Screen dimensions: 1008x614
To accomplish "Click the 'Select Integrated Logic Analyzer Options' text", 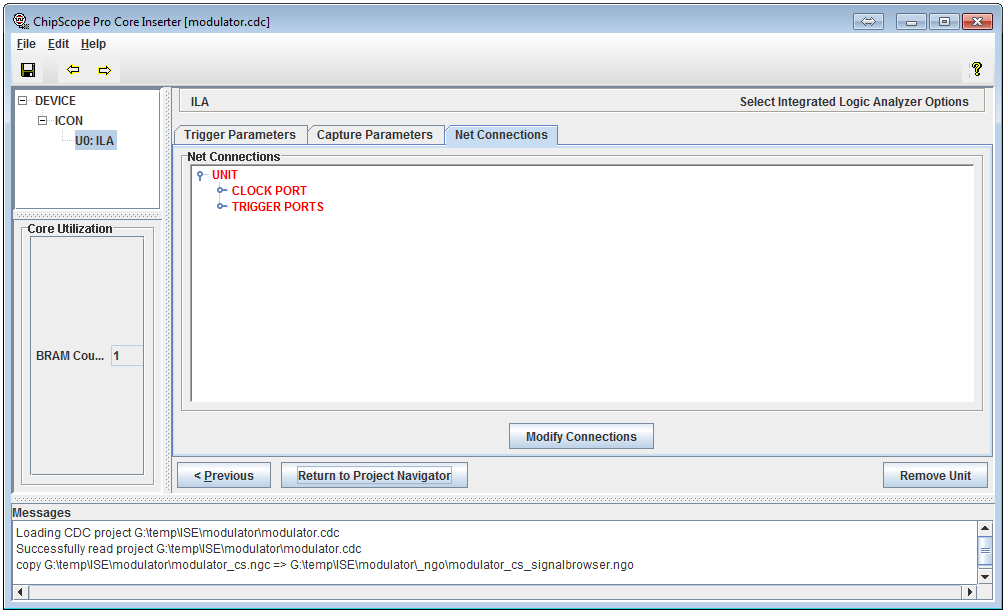I will tap(854, 102).
